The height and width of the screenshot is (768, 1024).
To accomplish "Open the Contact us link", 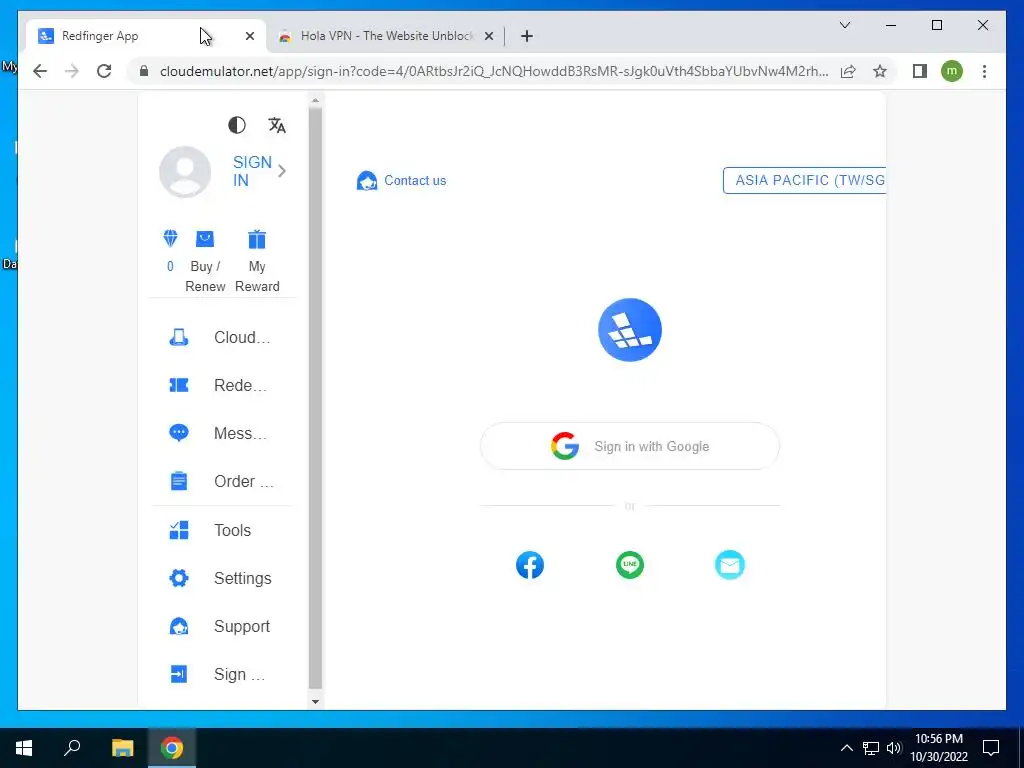I will (x=415, y=180).
